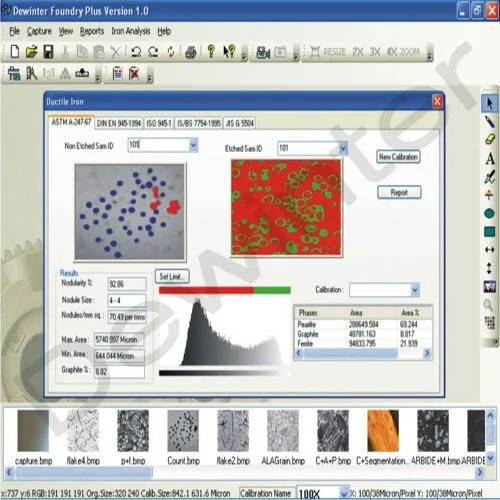
Task: Choose the text tool letter A
Action: tap(490, 158)
